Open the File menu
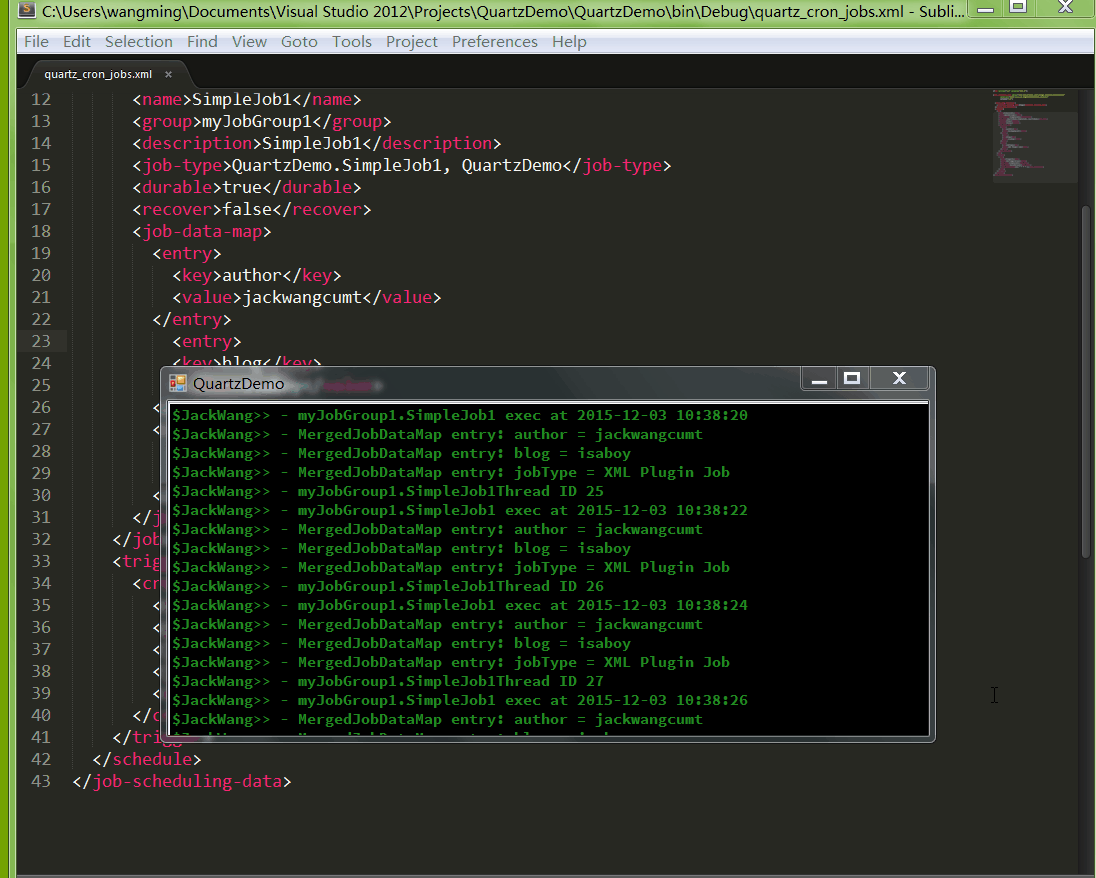 pos(36,42)
